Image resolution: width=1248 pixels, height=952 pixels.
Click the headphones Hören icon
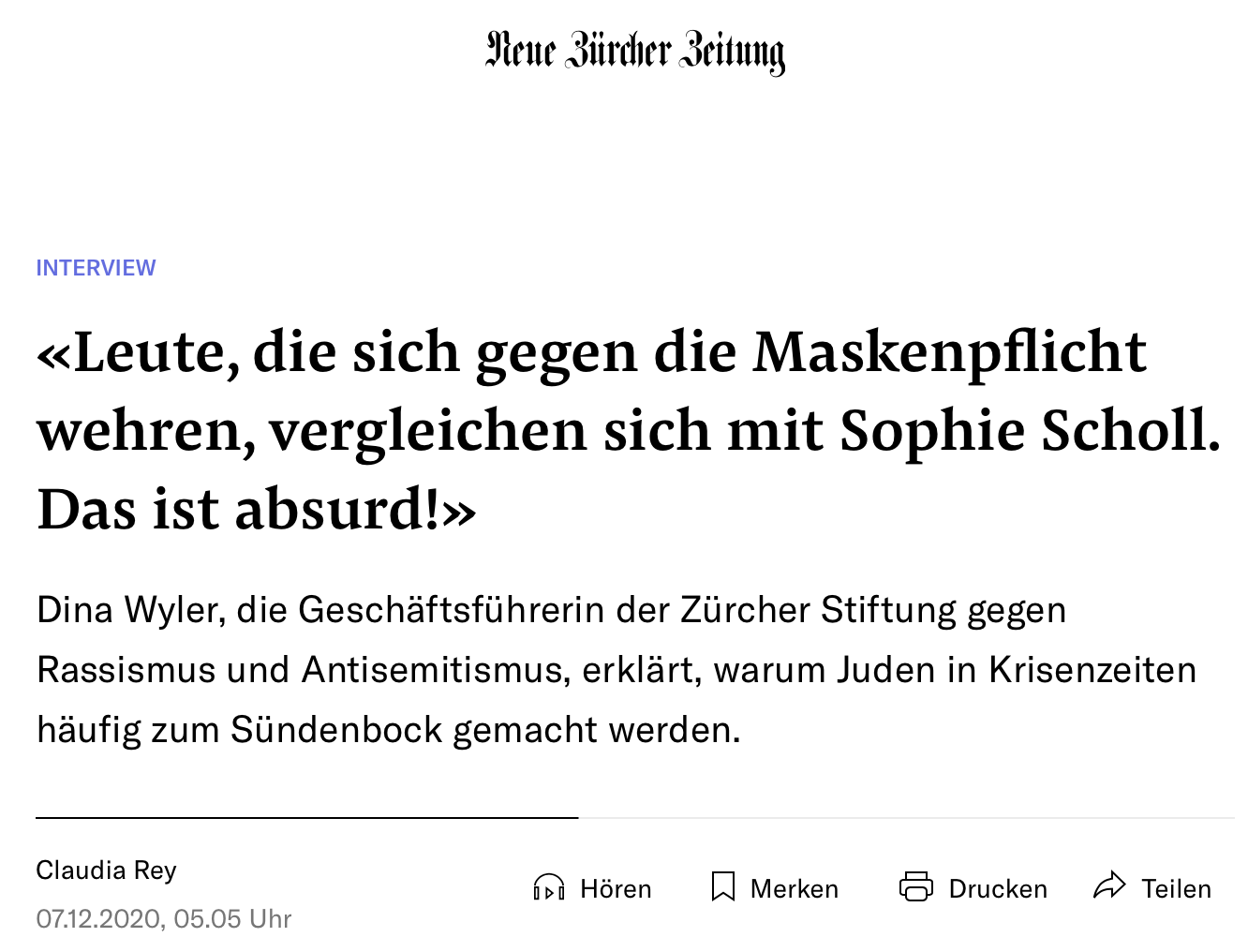click(x=549, y=887)
